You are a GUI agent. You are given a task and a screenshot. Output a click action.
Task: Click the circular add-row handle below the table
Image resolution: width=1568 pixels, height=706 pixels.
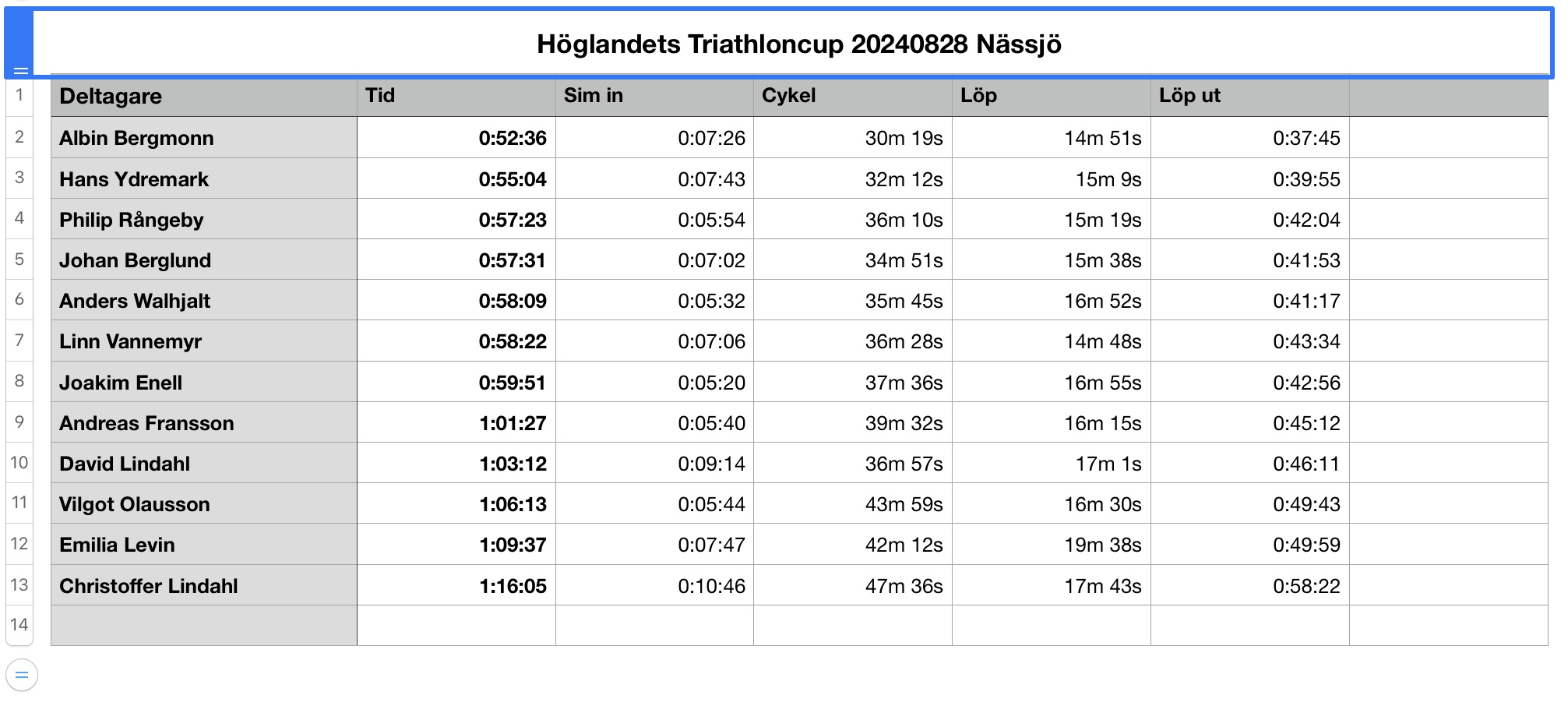(x=22, y=675)
